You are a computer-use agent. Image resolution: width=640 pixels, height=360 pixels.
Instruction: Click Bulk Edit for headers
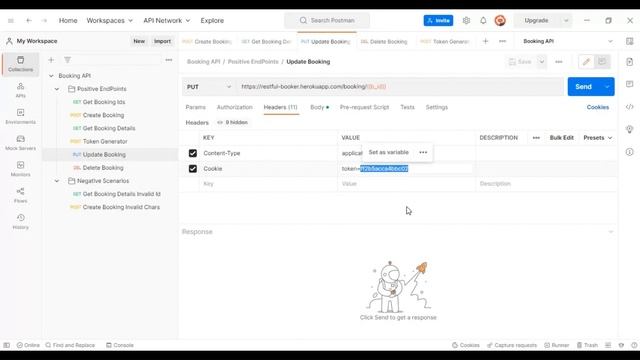(562, 138)
